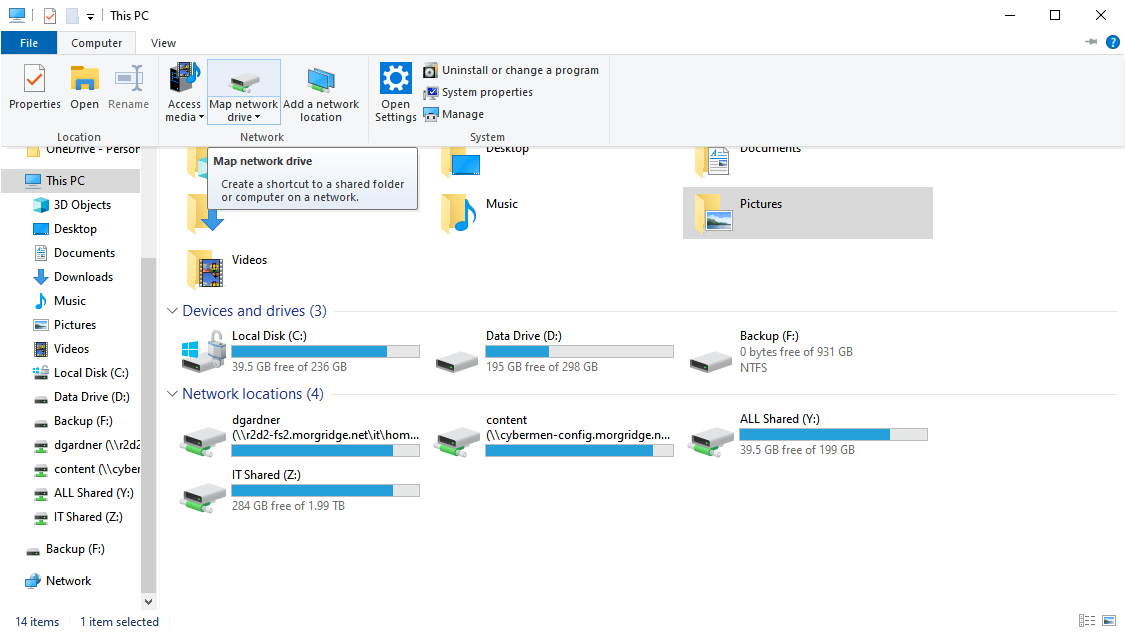Click the Open folder ribbon icon
Viewport: 1125px width, 634px height.
tap(84, 79)
